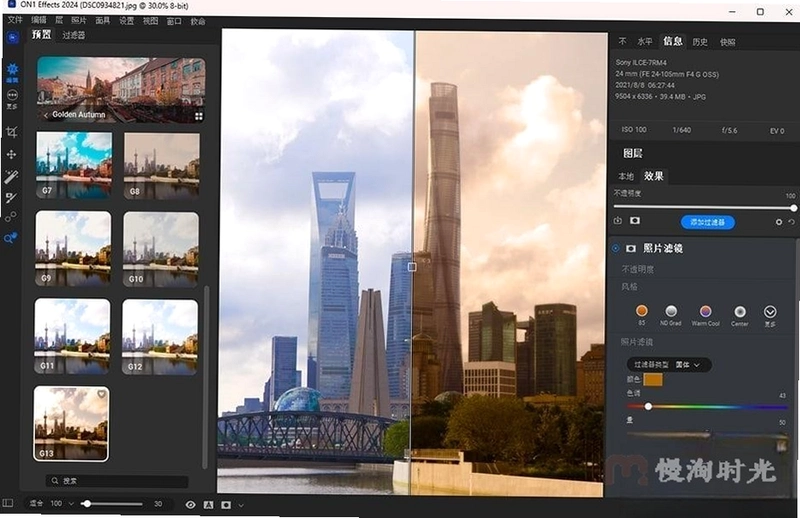
Task: Open the More options ellipsis icon in left toolbar
Action: [x=12, y=95]
